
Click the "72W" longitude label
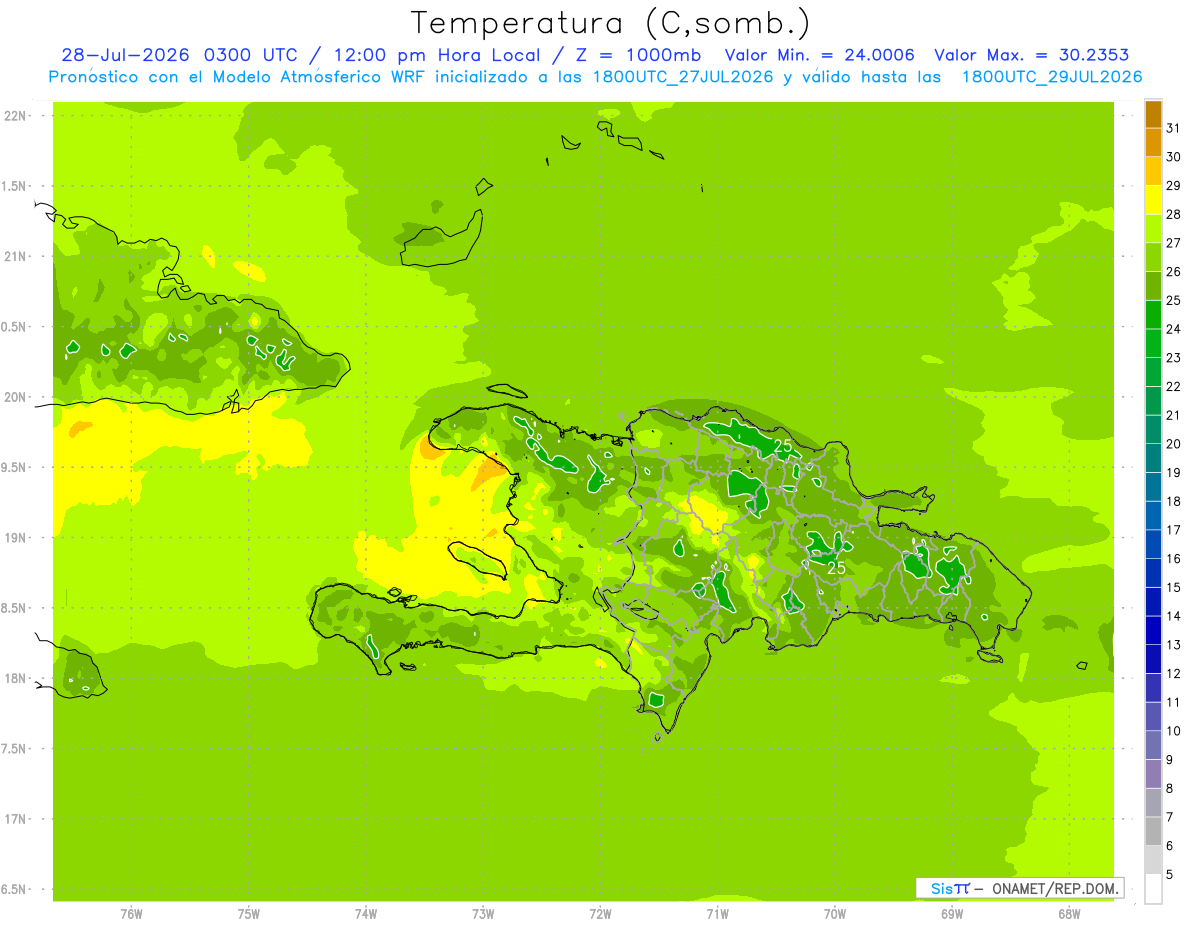600,913
